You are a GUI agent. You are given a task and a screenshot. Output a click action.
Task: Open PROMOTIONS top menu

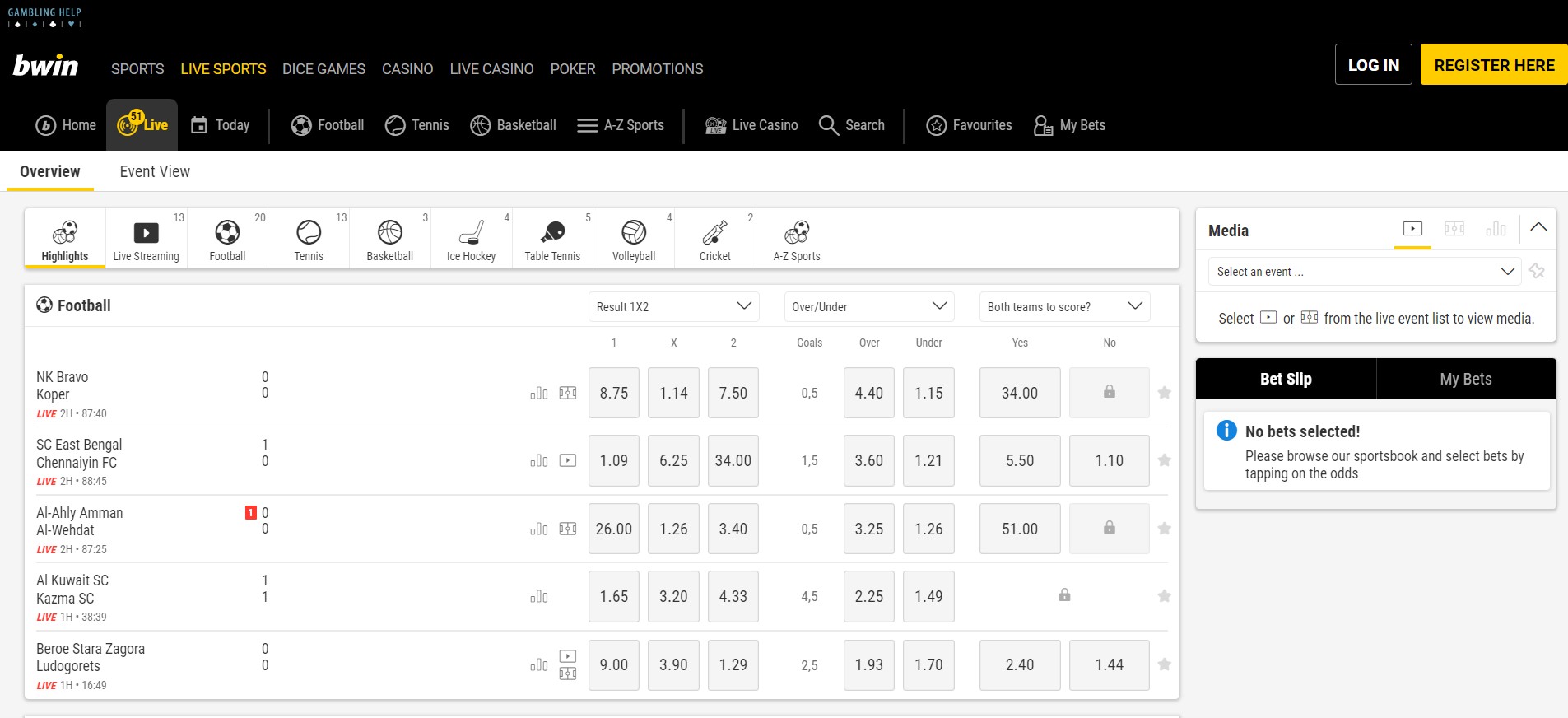[x=658, y=69]
